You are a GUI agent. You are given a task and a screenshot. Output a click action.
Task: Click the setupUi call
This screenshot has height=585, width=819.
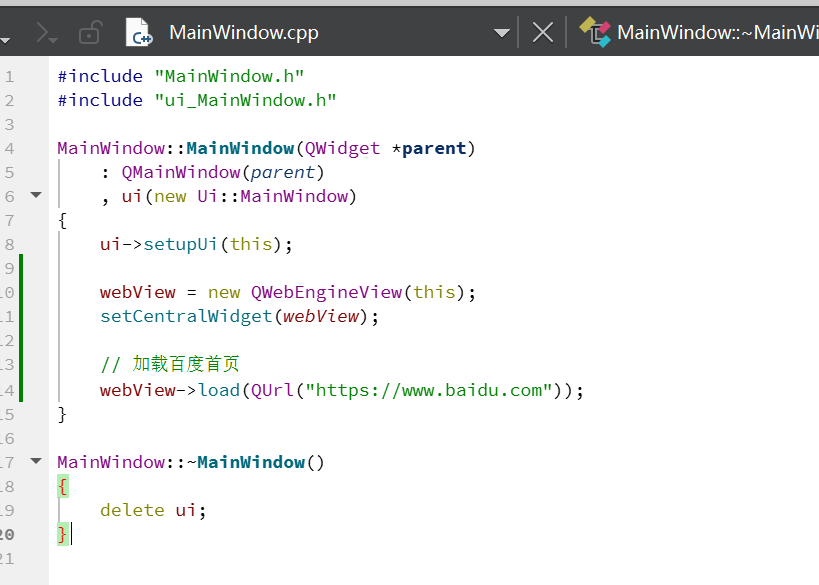pos(180,244)
